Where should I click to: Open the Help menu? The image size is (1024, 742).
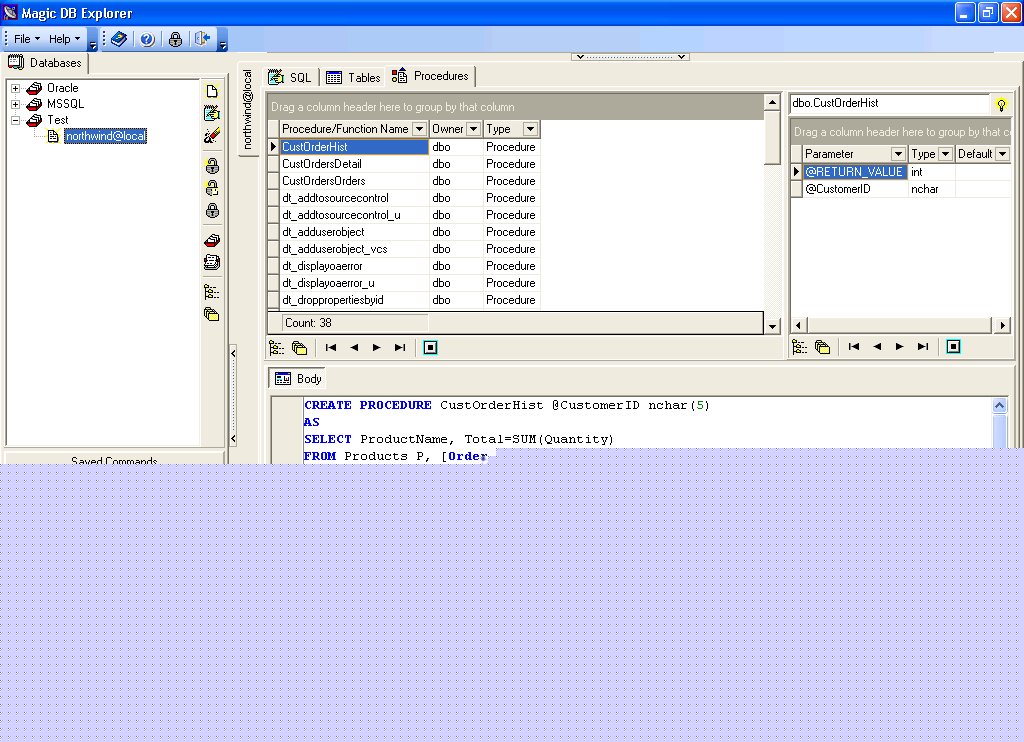pos(64,39)
